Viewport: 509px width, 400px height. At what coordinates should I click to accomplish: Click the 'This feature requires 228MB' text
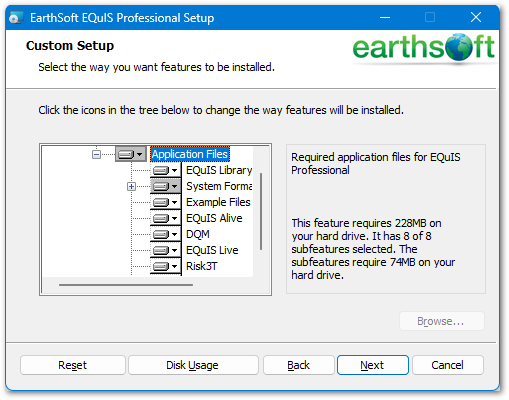pos(373,249)
